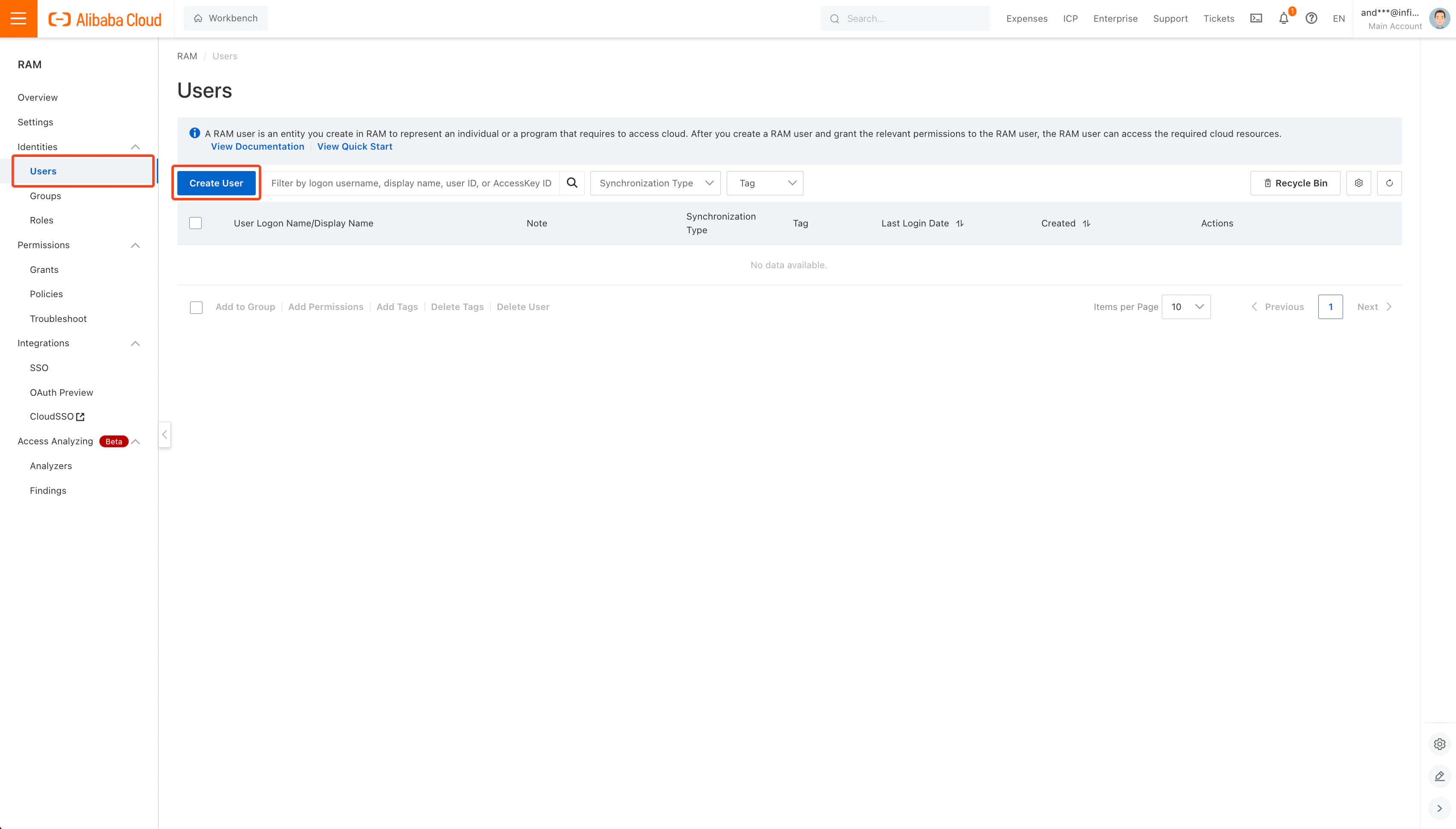
Task: Open the help question mark icon
Action: point(1312,18)
